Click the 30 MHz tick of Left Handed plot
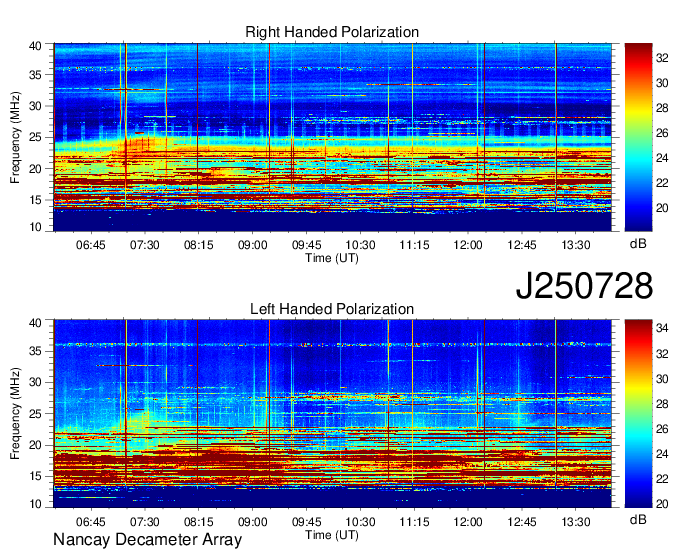Viewport: 680px width, 552px height. tap(35, 382)
